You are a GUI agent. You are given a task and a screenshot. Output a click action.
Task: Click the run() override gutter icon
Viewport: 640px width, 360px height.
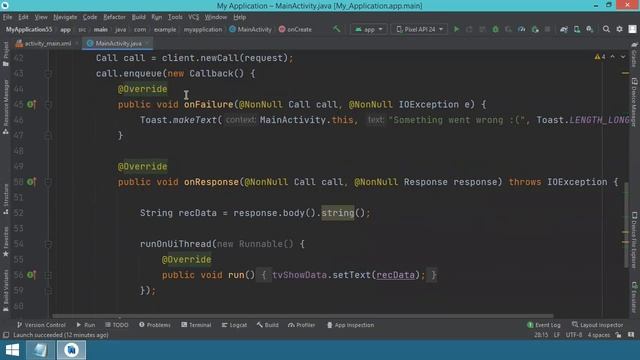(31, 275)
